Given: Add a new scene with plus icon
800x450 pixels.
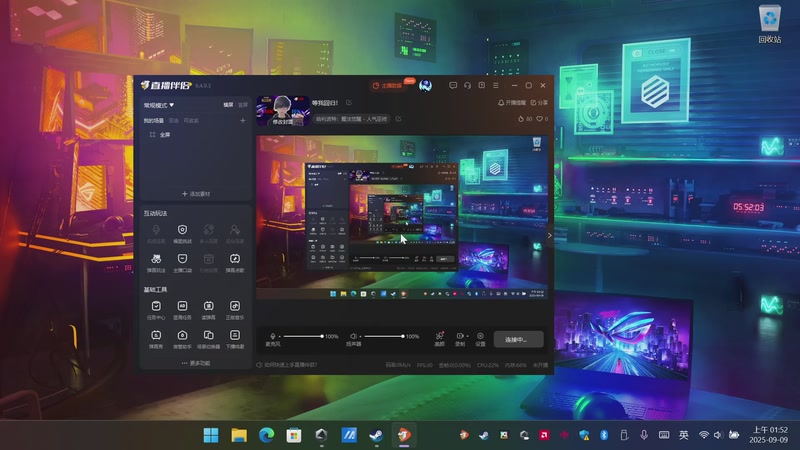Looking at the screenshot, I should (243, 120).
